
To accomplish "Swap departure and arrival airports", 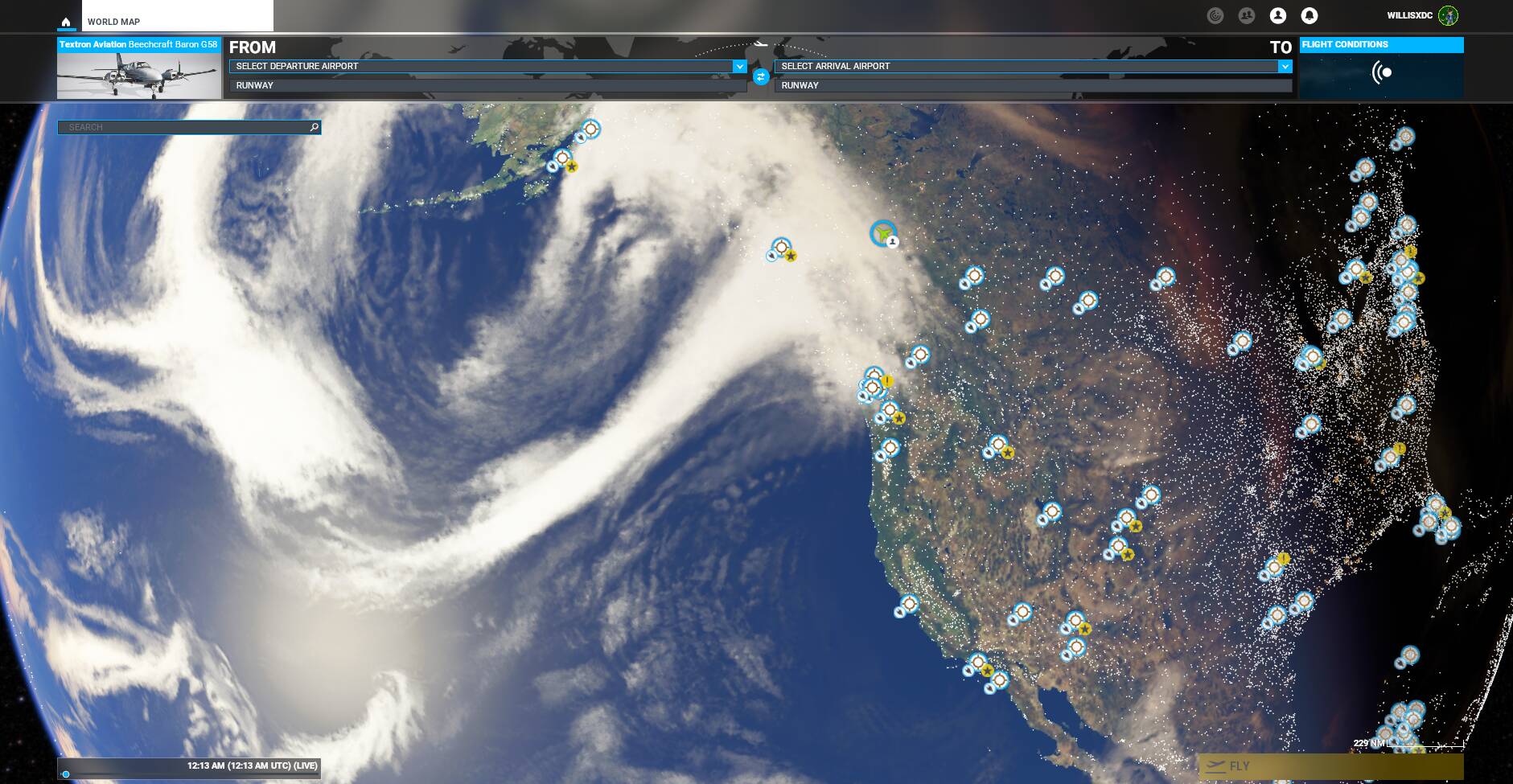I will (760, 76).
